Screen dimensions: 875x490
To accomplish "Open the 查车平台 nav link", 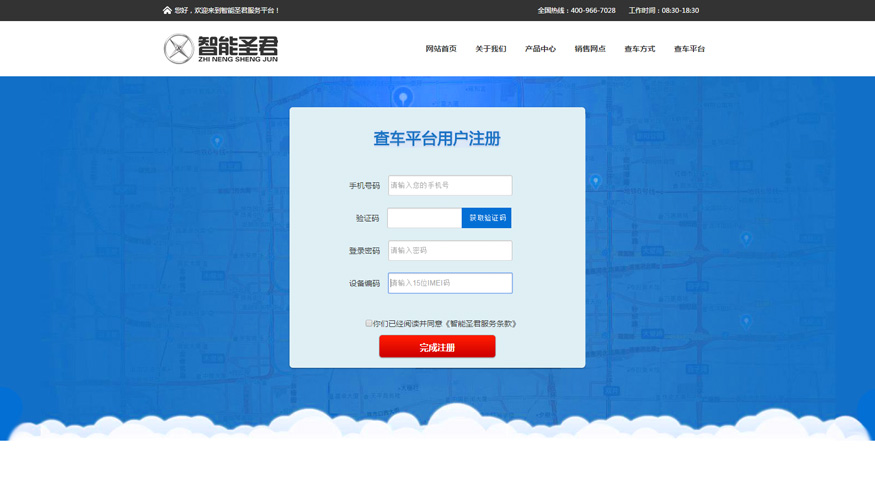I will 689,49.
